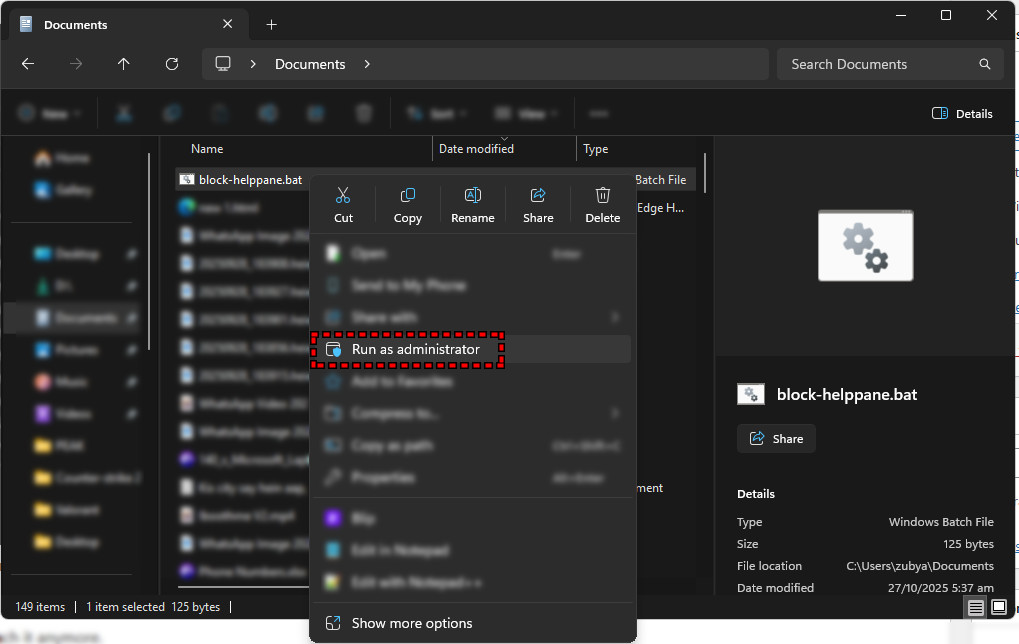Click the Share icon in the context menu
This screenshot has height=644, width=1019.
pyautogui.click(x=537, y=195)
